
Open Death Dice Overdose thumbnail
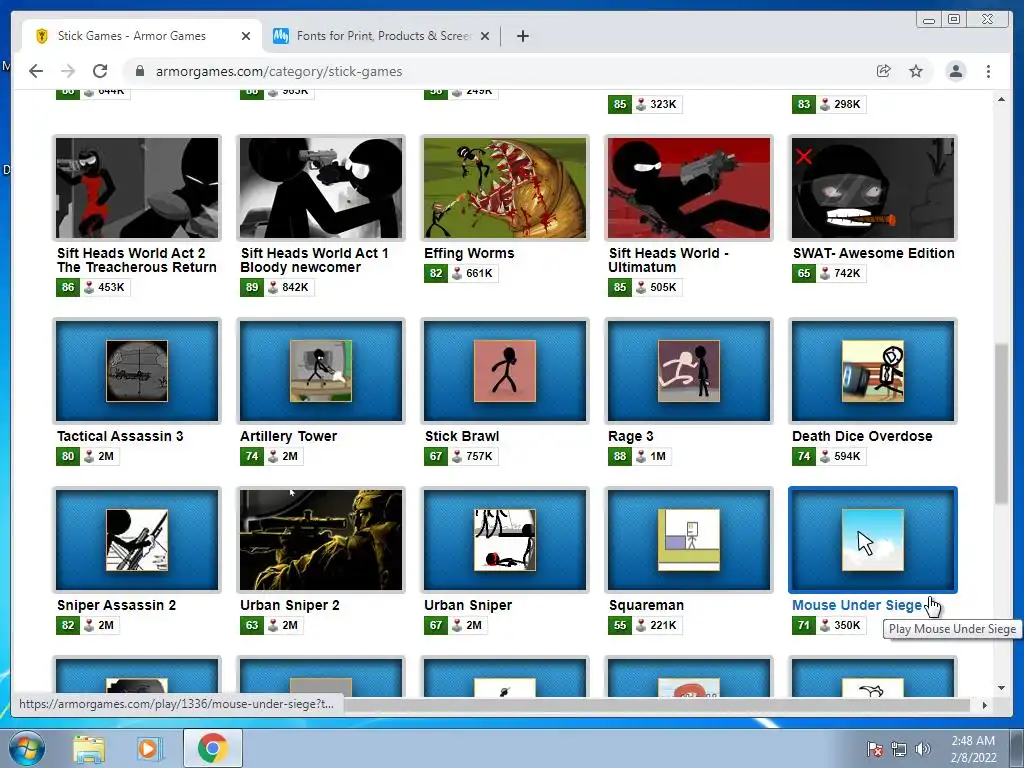point(873,371)
